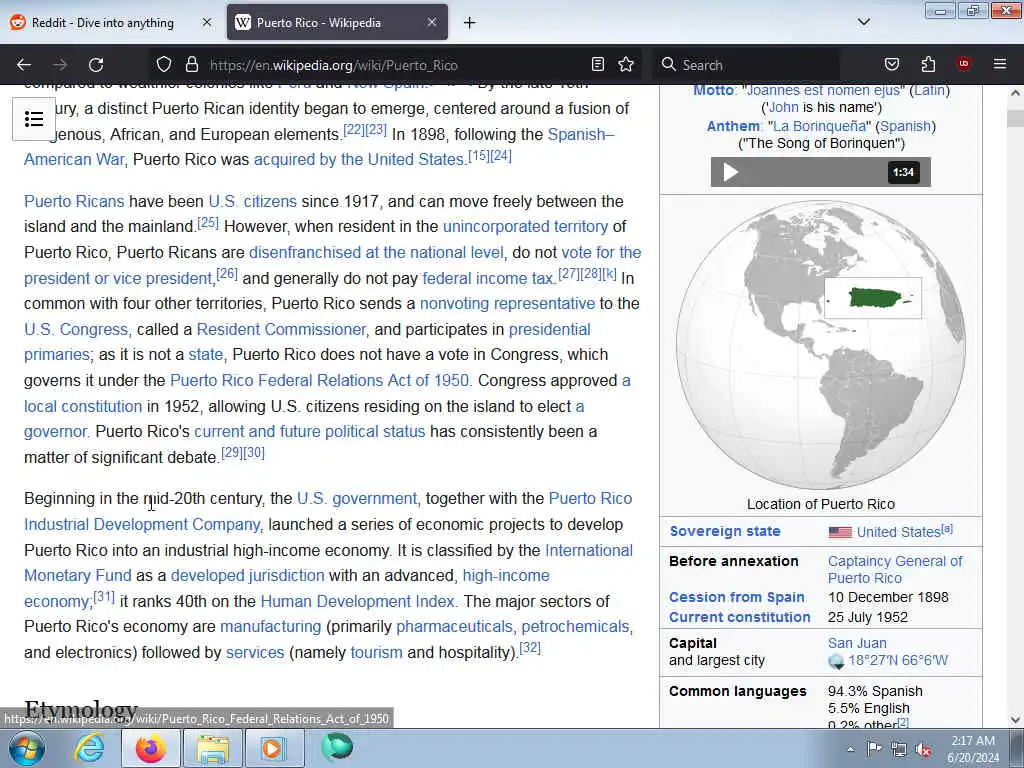The image size is (1024, 768).
Task: Open the green round taskbar application icon
Action: click(x=337, y=747)
